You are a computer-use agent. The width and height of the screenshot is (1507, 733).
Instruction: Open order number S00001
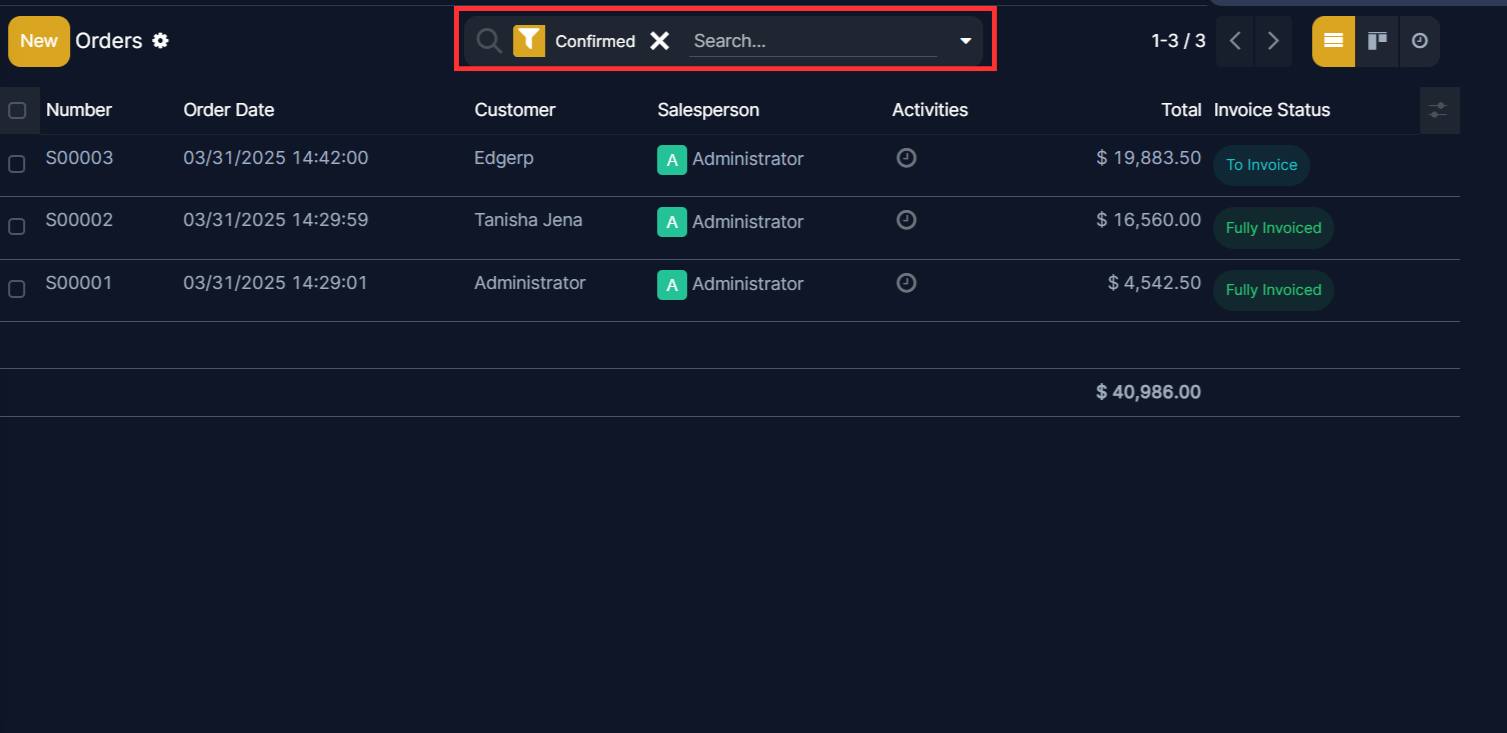79,283
